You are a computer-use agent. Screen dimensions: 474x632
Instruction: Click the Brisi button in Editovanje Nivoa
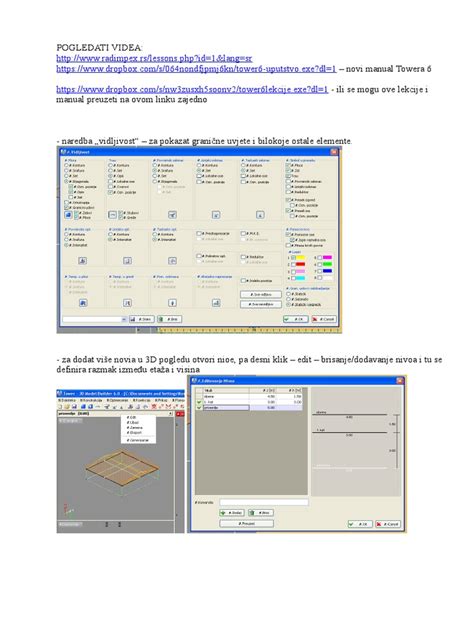pos(261,513)
